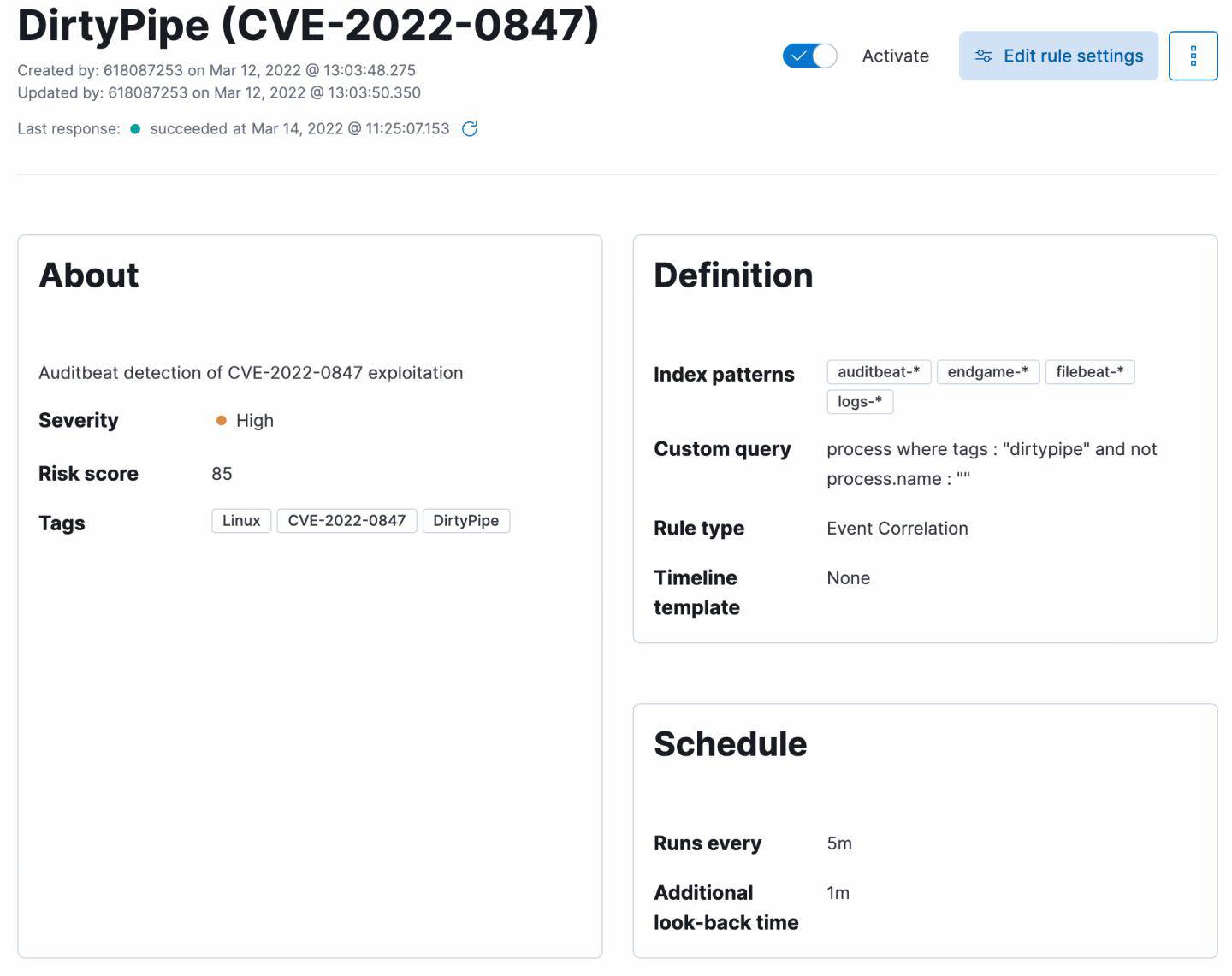Click the refresh icon beside last response
Image resolution: width=1232 pixels, height=976 pixels.
[470, 129]
